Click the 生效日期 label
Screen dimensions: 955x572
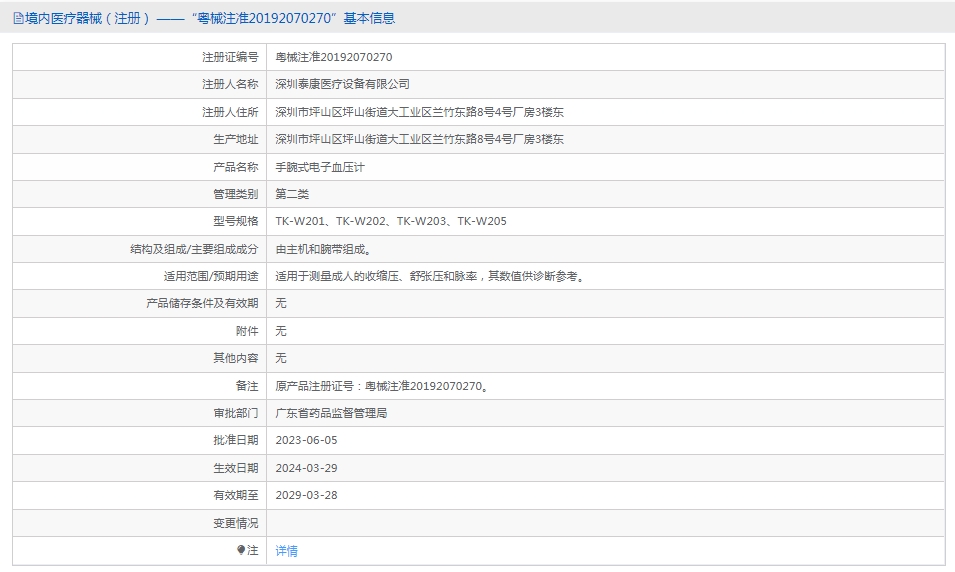[x=236, y=468]
